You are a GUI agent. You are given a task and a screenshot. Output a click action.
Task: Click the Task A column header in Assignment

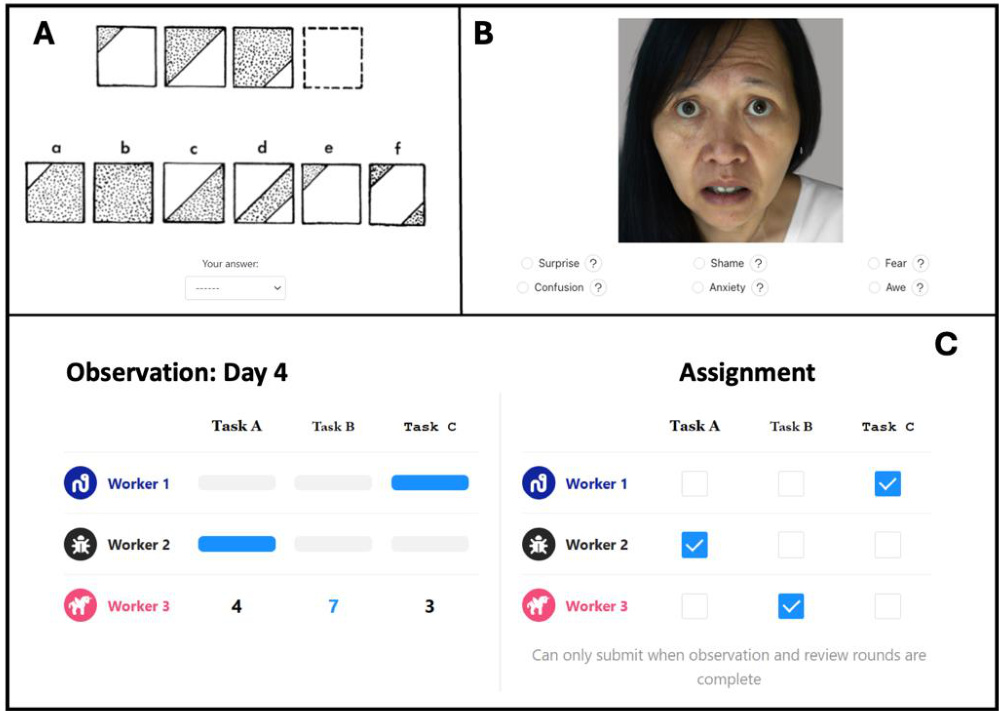(x=694, y=426)
